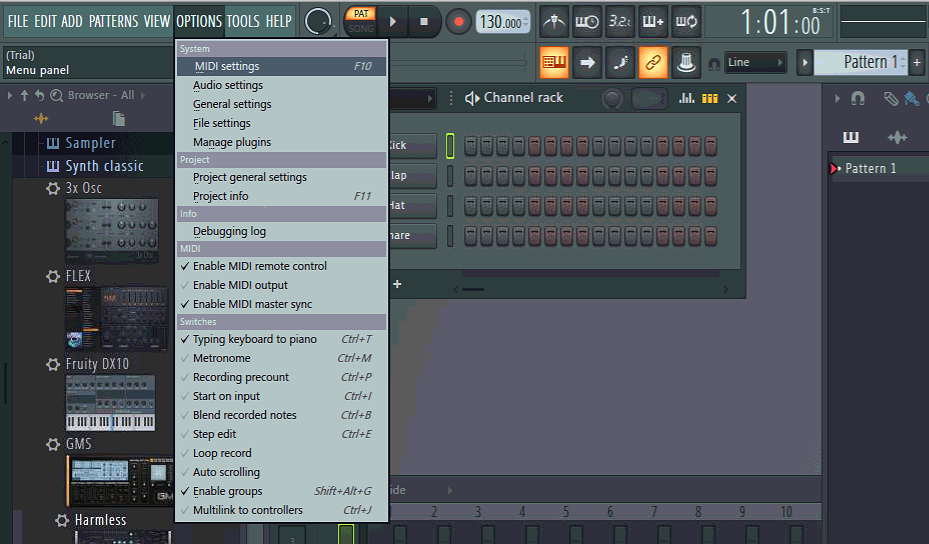Screen dimensions: 929x544
Task: Toggle Enable MIDI output option
Action: point(281,285)
